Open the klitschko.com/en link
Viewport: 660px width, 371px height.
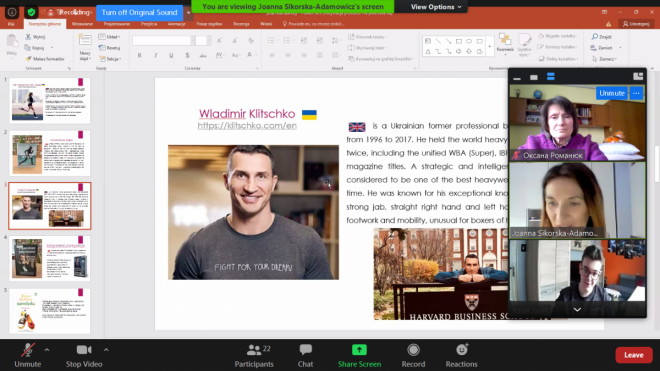[247, 125]
